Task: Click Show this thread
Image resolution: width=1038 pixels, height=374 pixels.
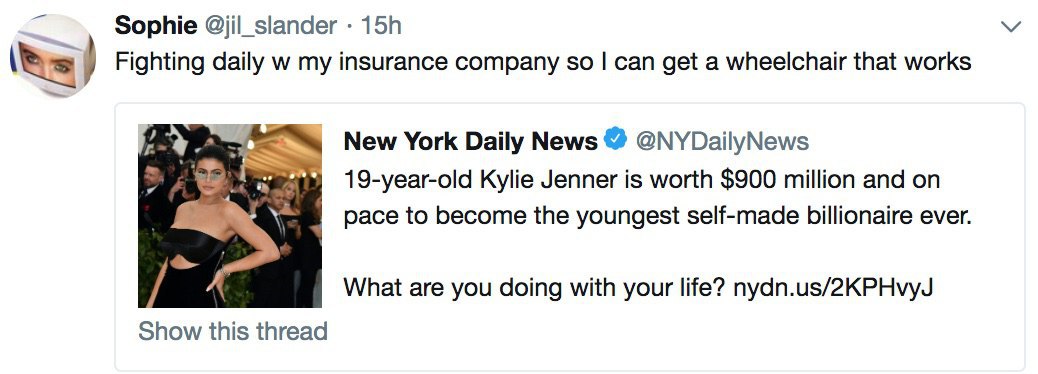Action: (233, 331)
